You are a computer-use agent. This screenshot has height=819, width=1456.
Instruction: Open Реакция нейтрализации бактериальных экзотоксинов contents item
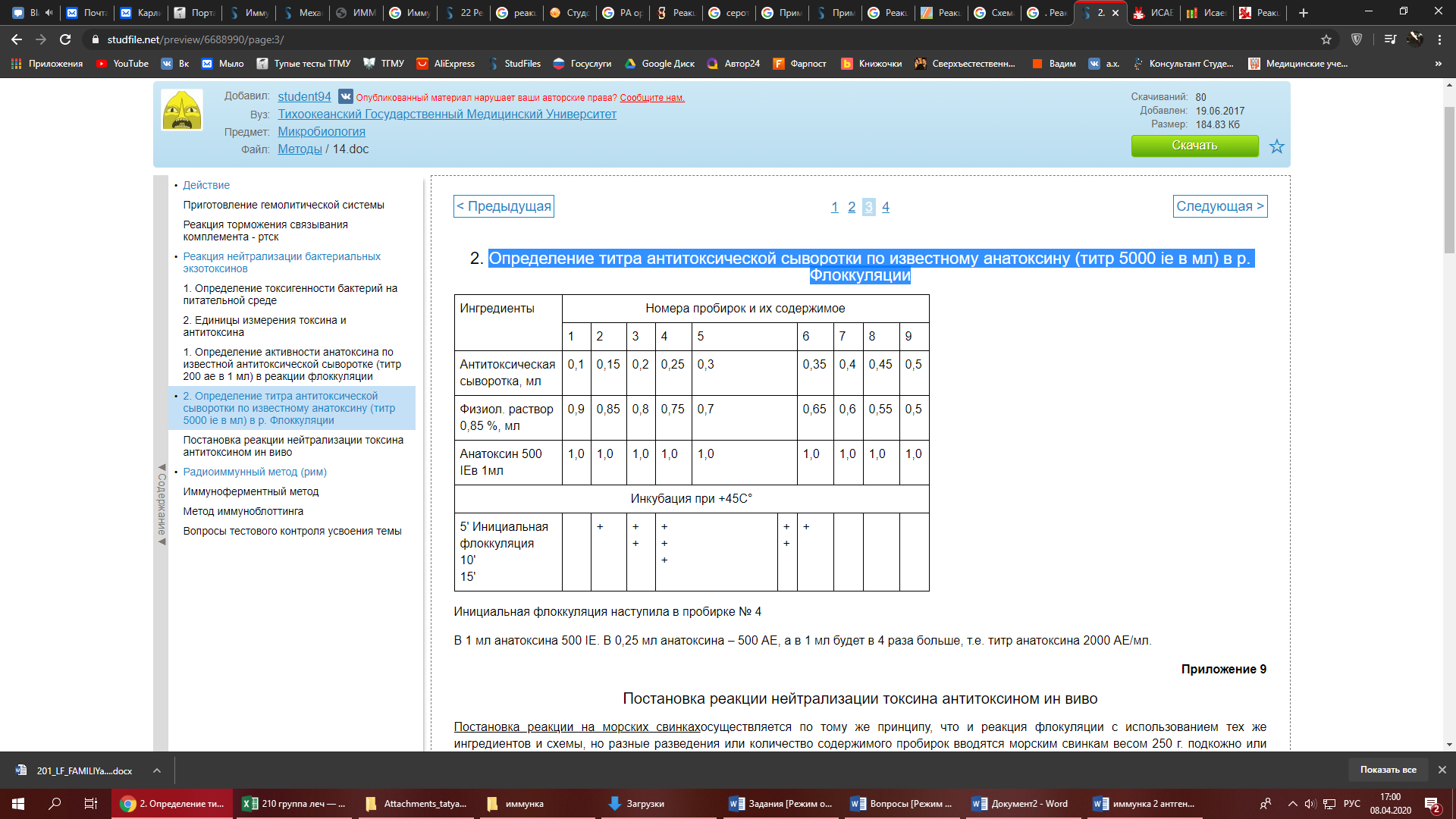[281, 262]
